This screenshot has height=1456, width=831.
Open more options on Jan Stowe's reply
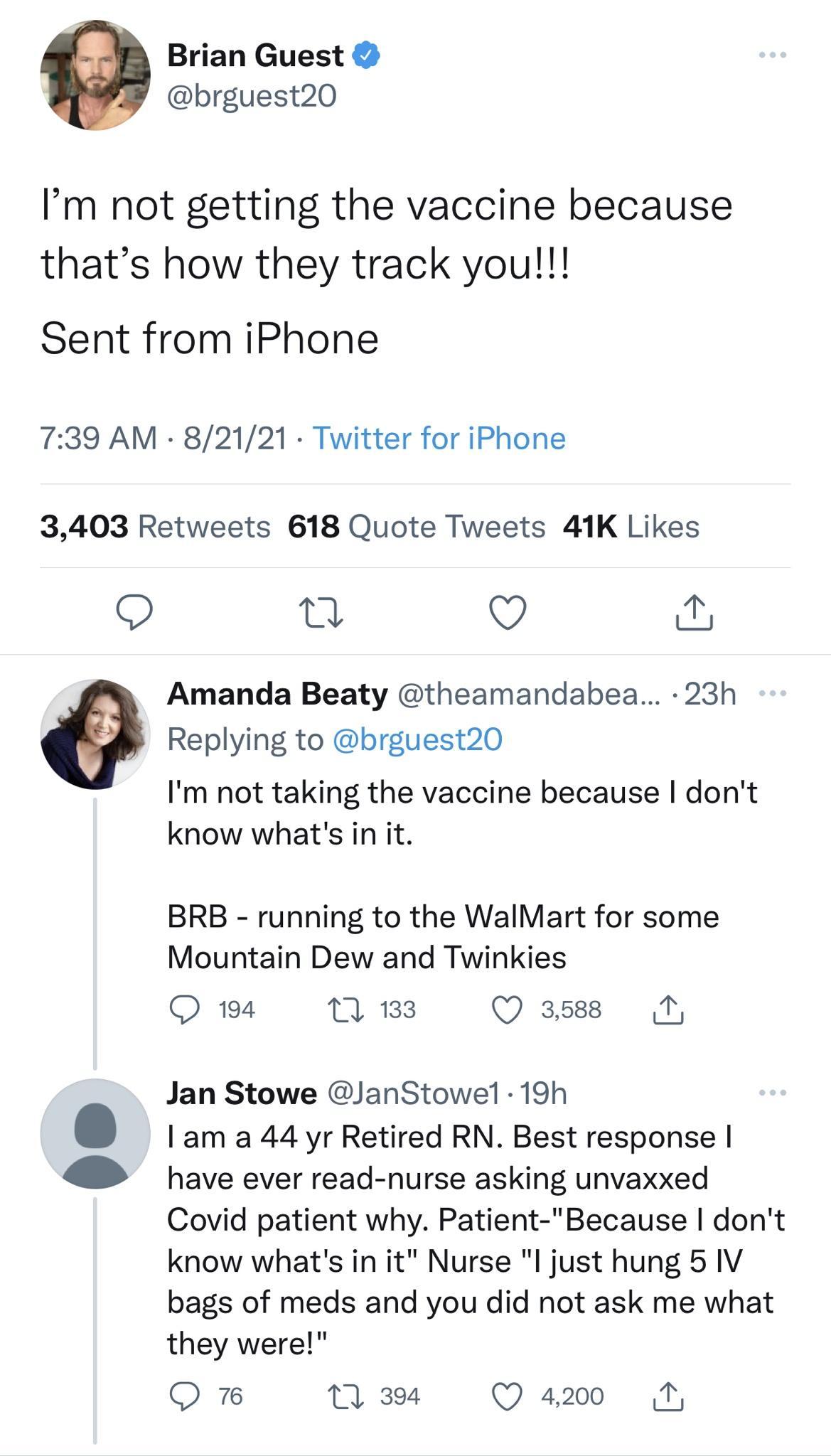coord(772,1092)
